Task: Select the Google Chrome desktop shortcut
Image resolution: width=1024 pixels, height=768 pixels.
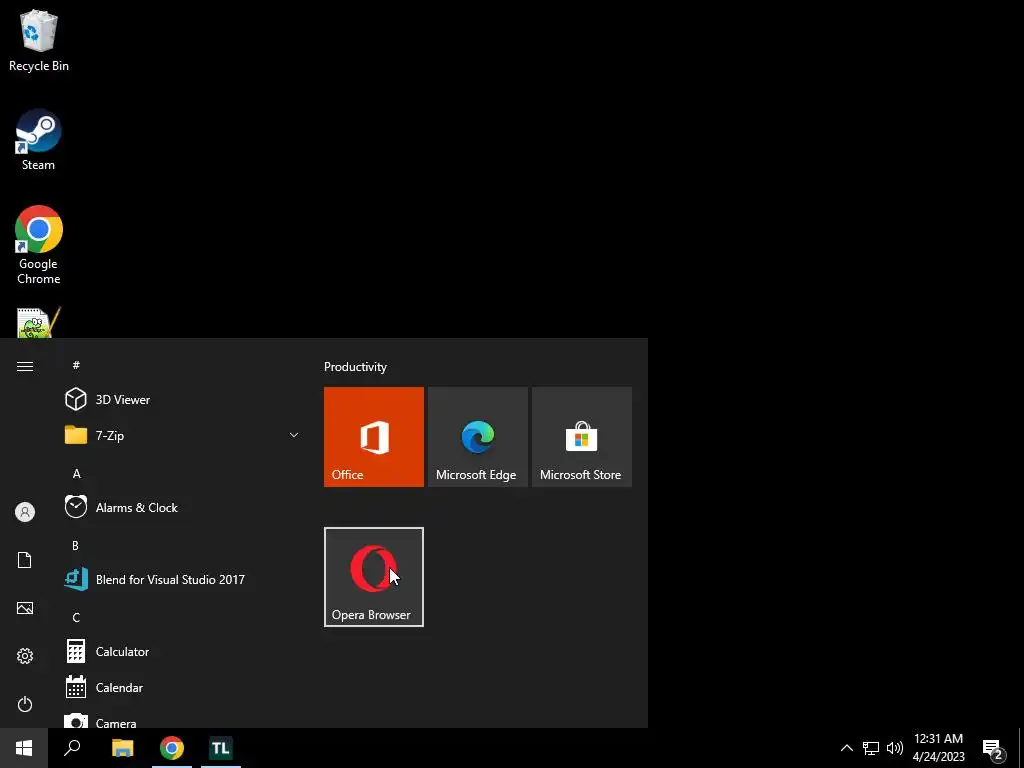Action: 39,245
